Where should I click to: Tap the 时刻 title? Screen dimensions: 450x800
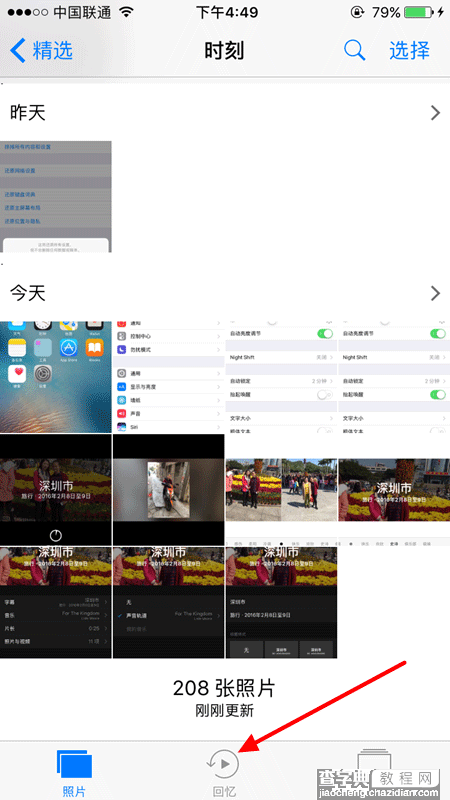(224, 51)
